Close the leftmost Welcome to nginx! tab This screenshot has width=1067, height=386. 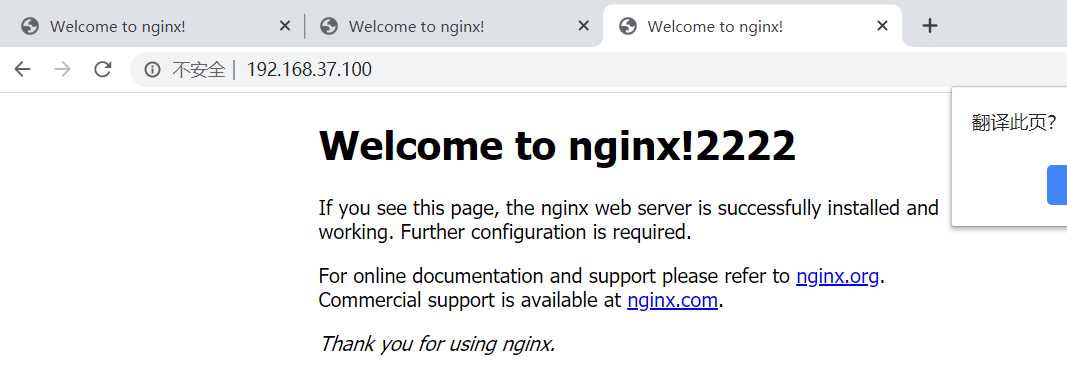285,26
